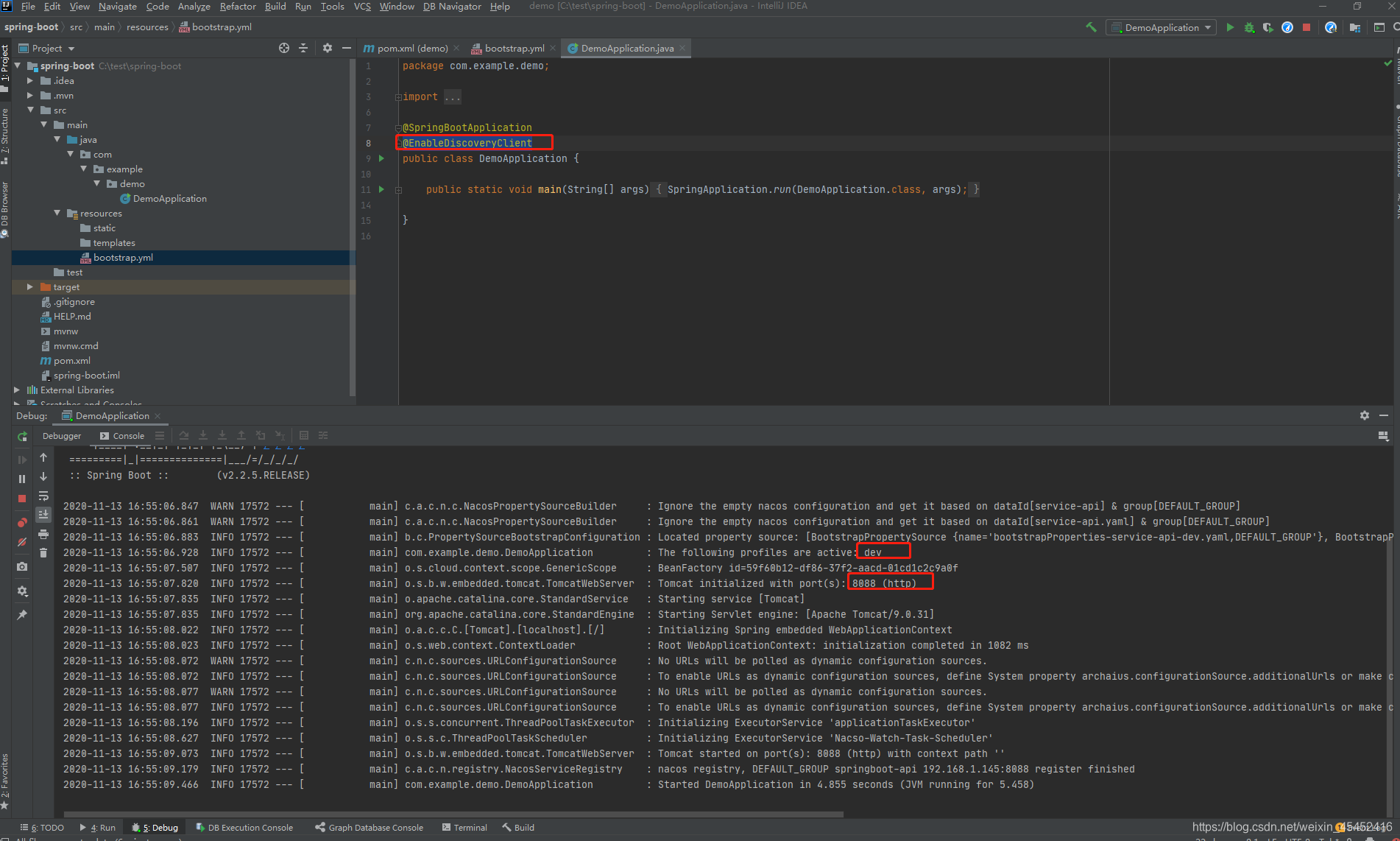
Task: Collapse the src folder
Action: coord(30,110)
